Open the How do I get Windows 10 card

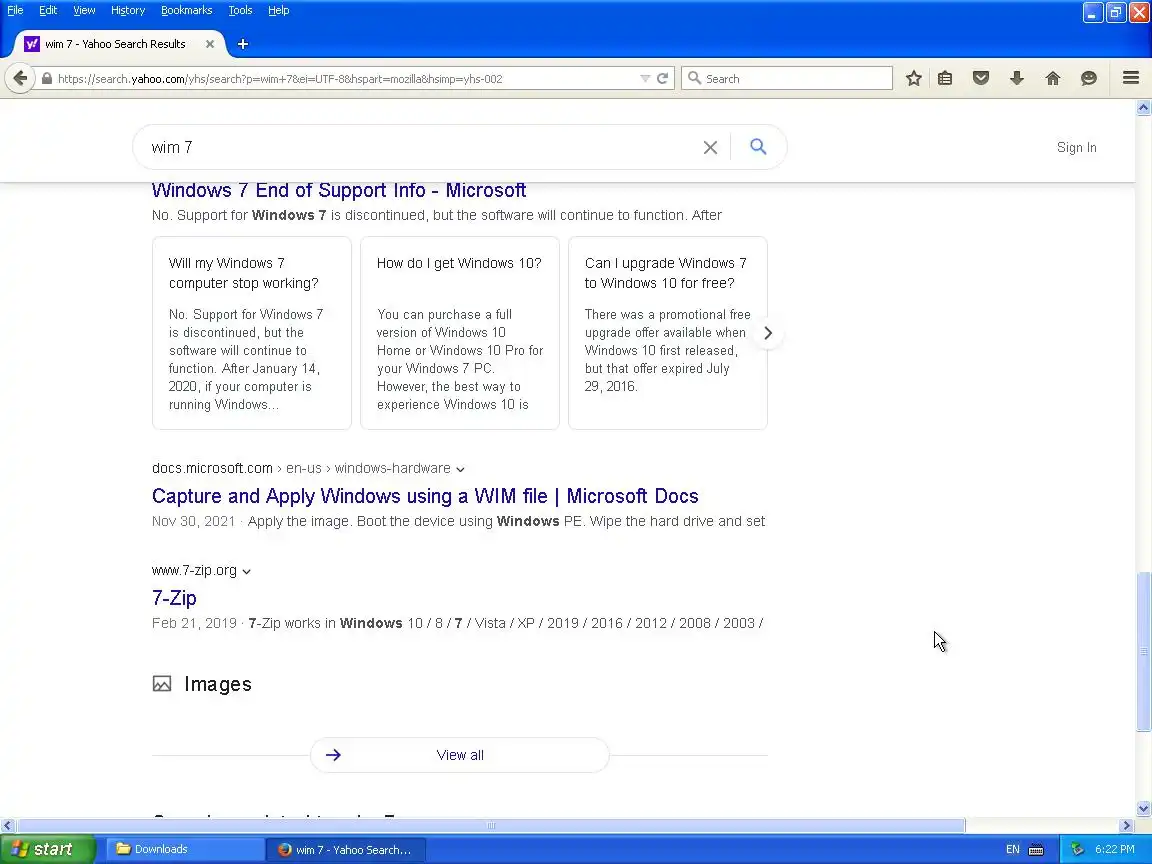coord(460,333)
